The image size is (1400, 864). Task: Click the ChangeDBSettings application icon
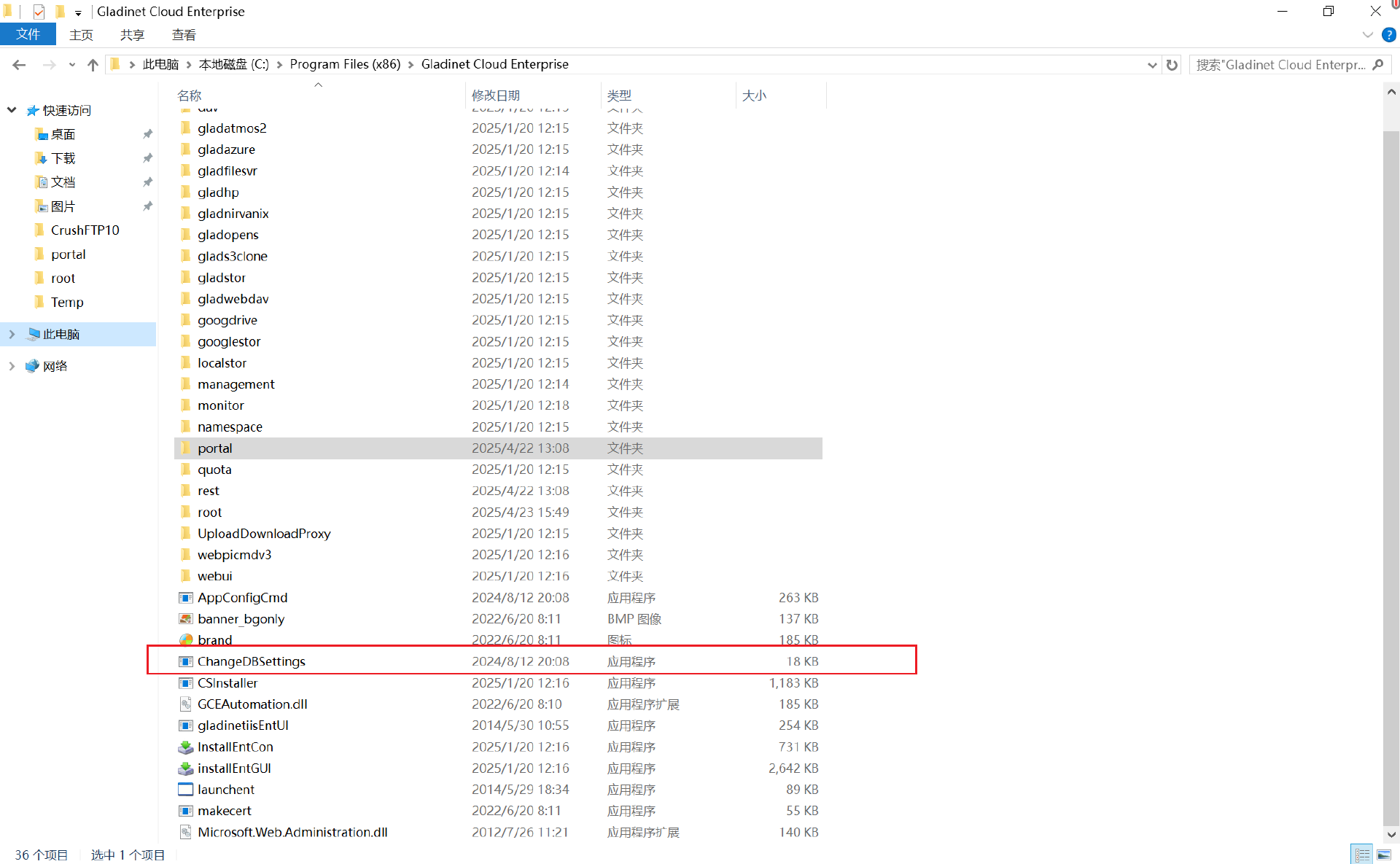click(186, 661)
